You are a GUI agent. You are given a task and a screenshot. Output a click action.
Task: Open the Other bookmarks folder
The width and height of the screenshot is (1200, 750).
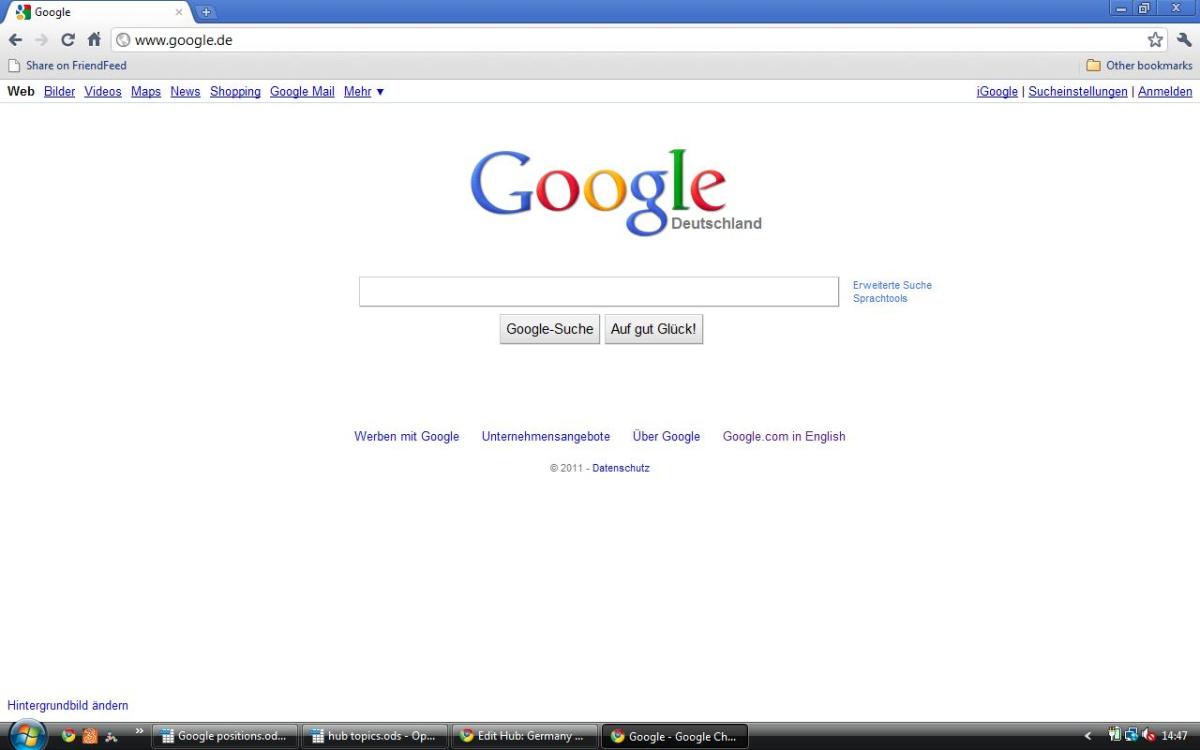(1139, 66)
